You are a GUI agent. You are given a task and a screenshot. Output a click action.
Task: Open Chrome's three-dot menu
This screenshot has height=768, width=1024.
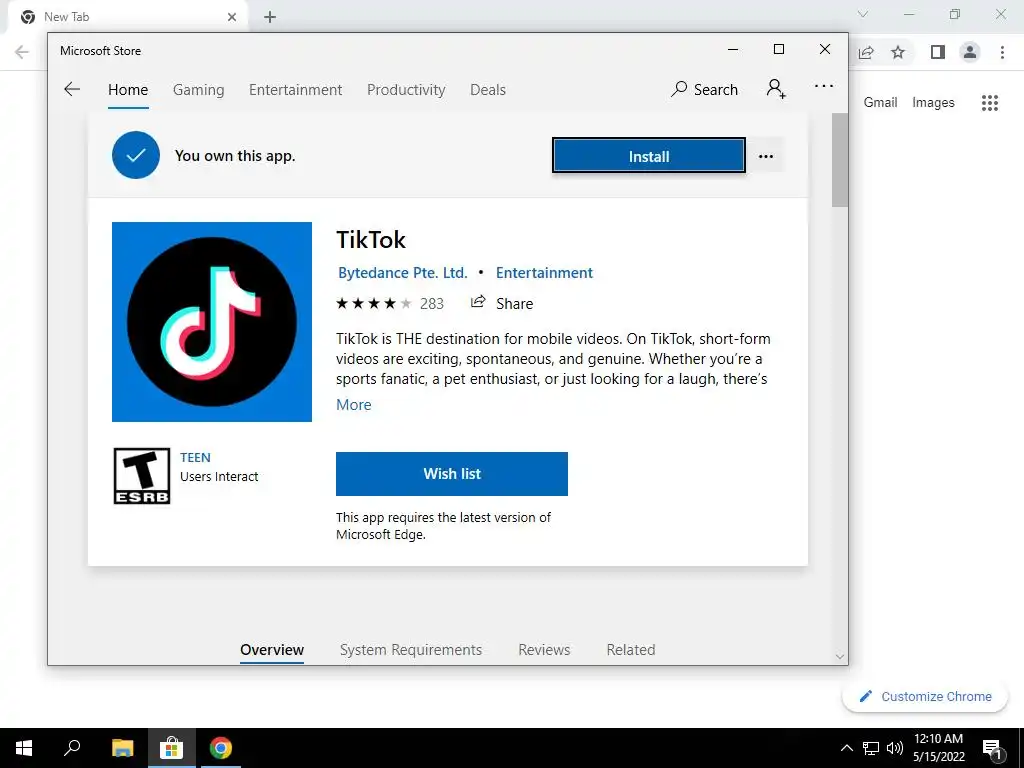pos(1002,52)
